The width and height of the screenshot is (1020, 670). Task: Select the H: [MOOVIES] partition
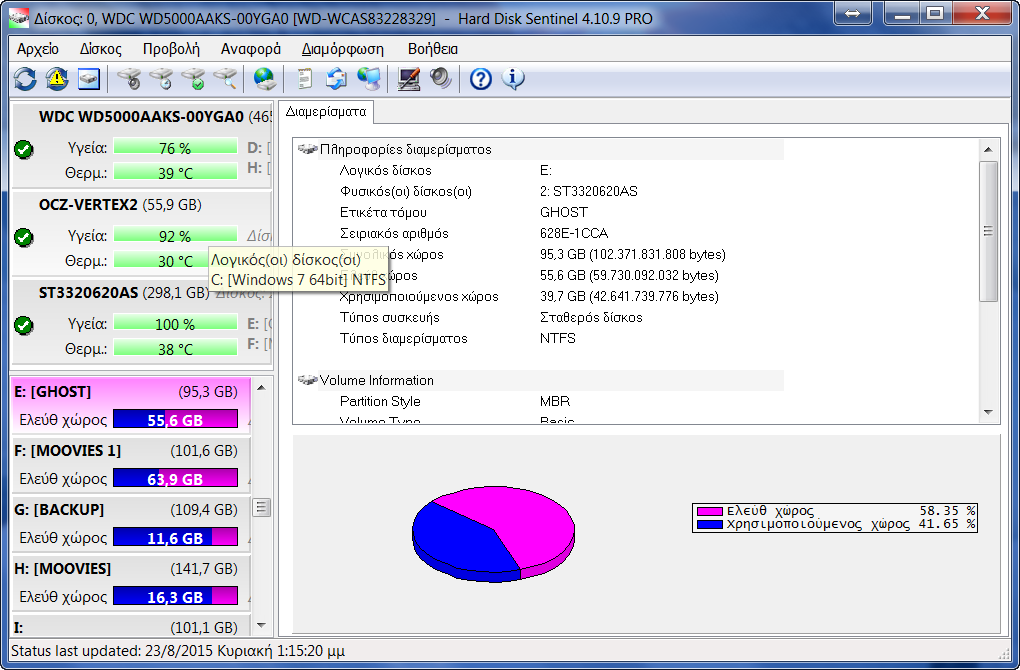[x=131, y=583]
